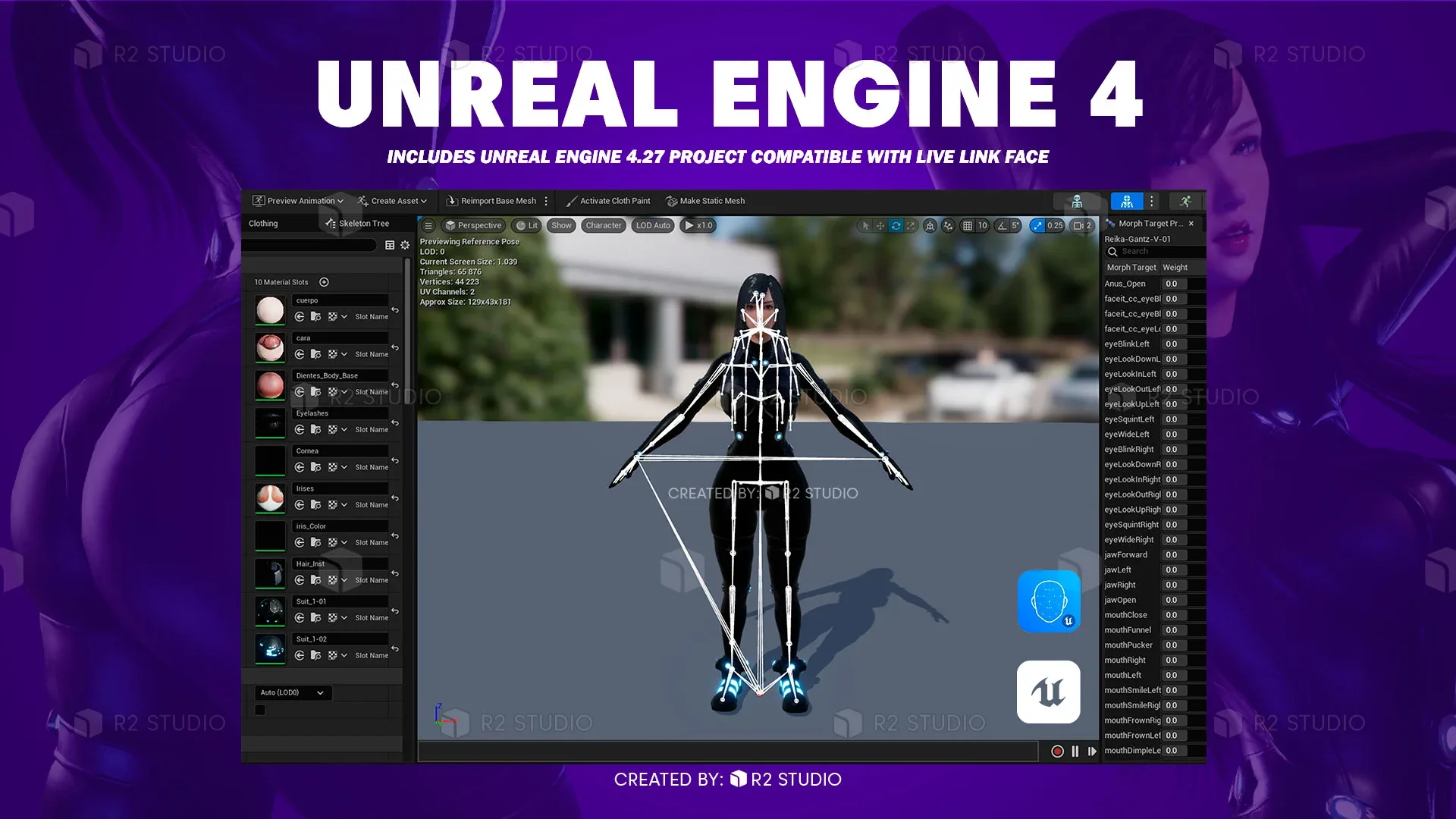Open the rotation snap value 5°
Screen dimensions: 1456x819
(1015, 225)
